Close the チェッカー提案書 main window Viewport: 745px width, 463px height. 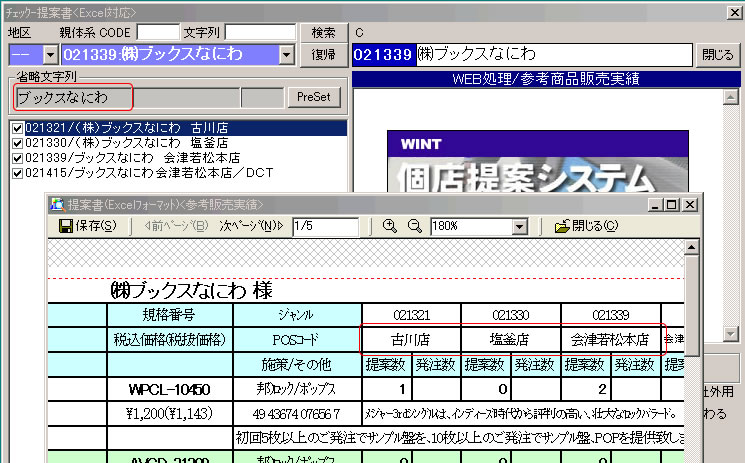click(734, 12)
